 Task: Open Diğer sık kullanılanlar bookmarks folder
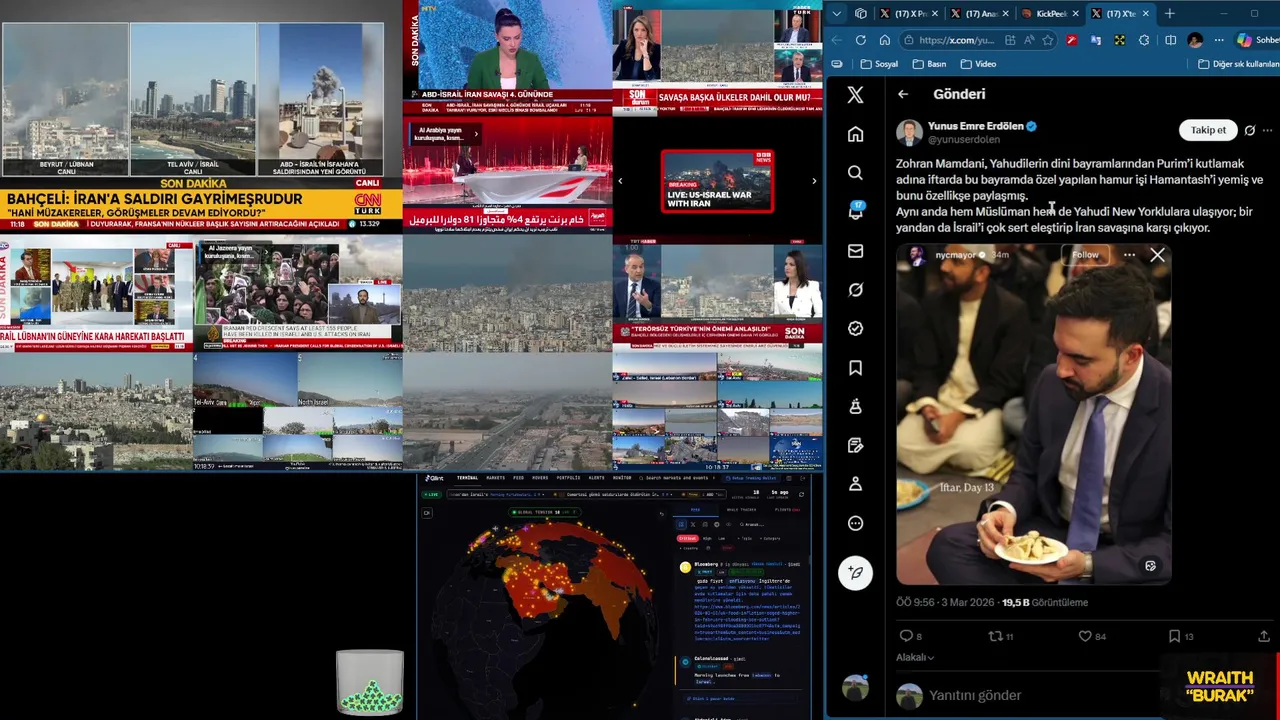(1238, 64)
